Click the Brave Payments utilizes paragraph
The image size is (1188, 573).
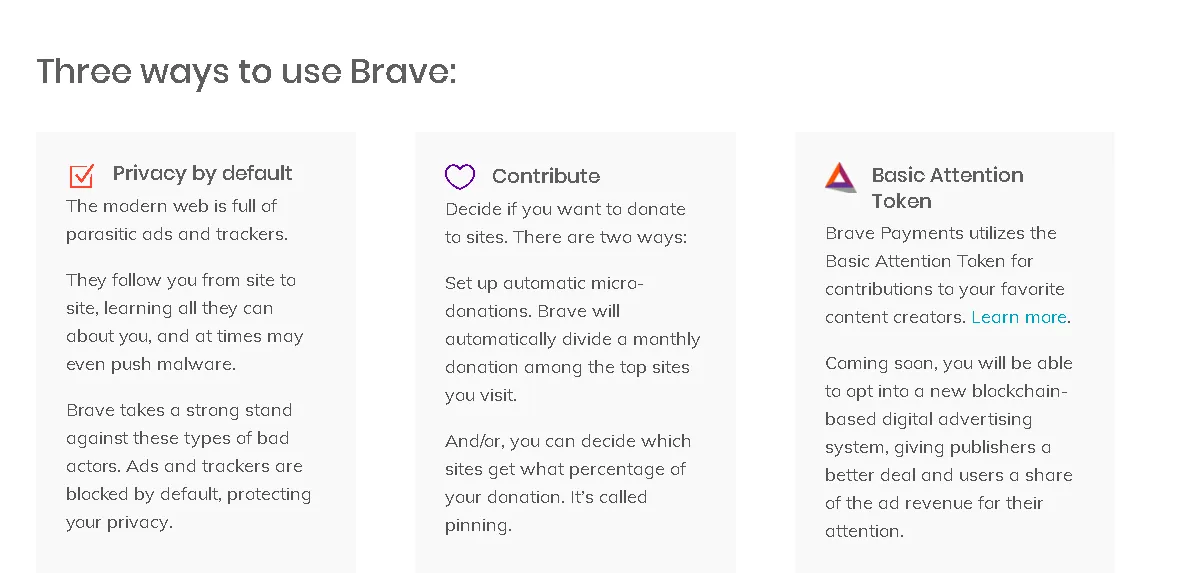tap(948, 275)
